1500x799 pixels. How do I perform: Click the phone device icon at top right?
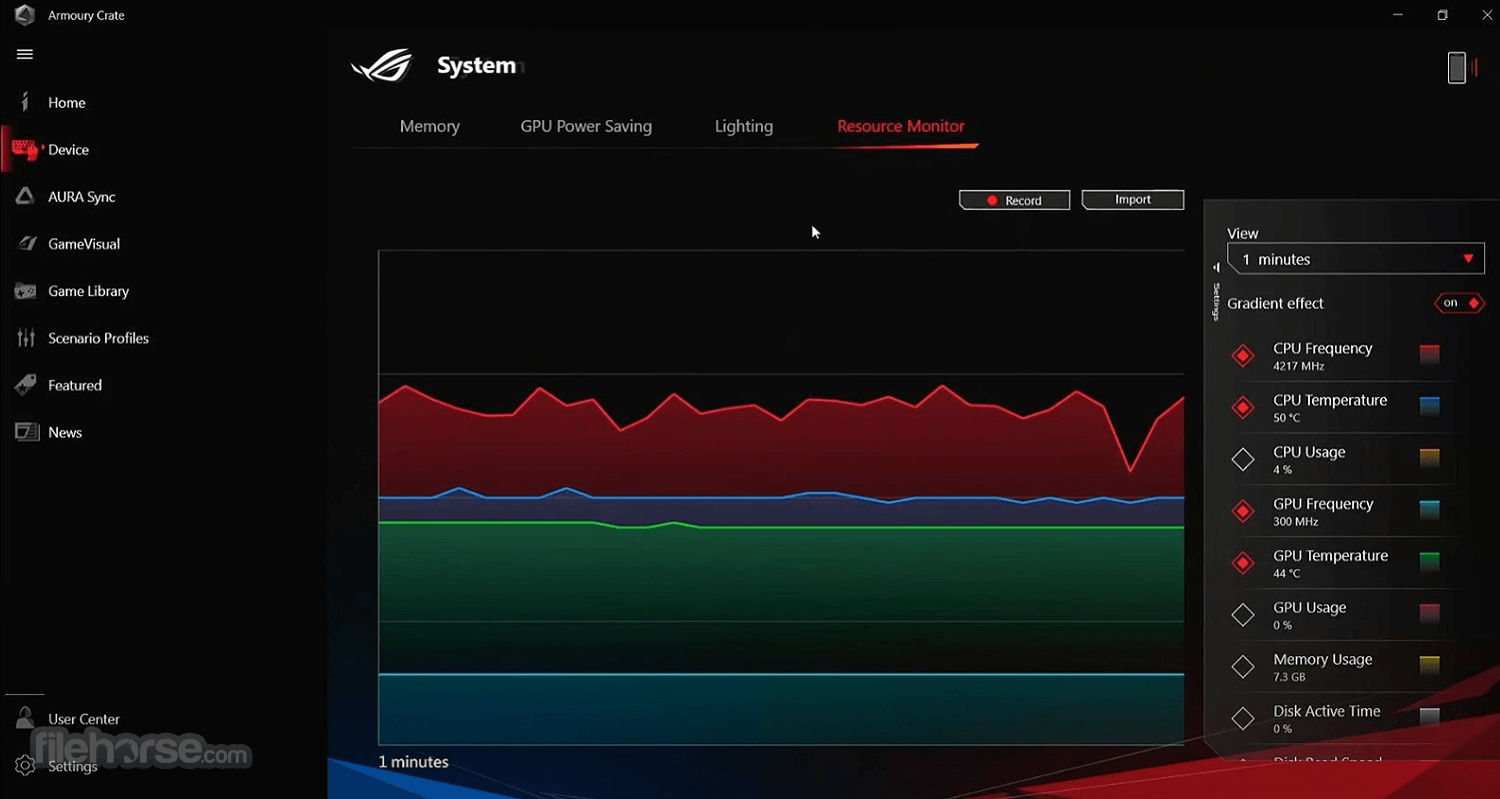coord(1457,67)
